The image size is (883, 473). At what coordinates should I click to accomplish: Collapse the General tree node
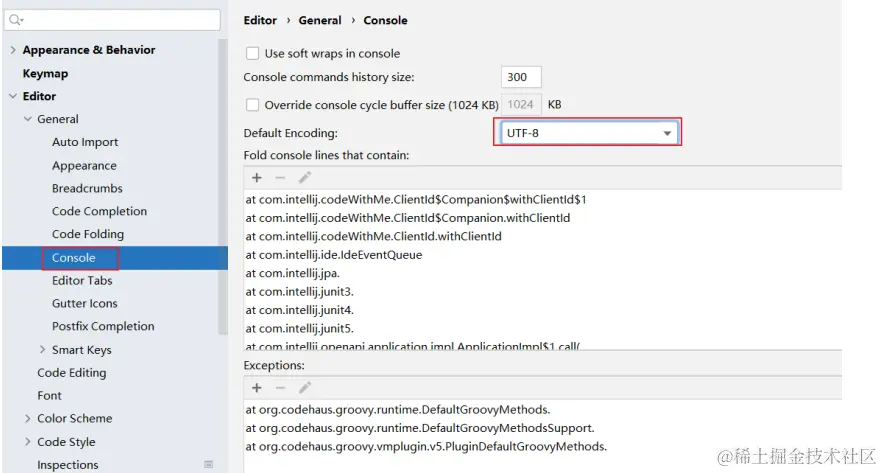pyautogui.click(x=28, y=119)
